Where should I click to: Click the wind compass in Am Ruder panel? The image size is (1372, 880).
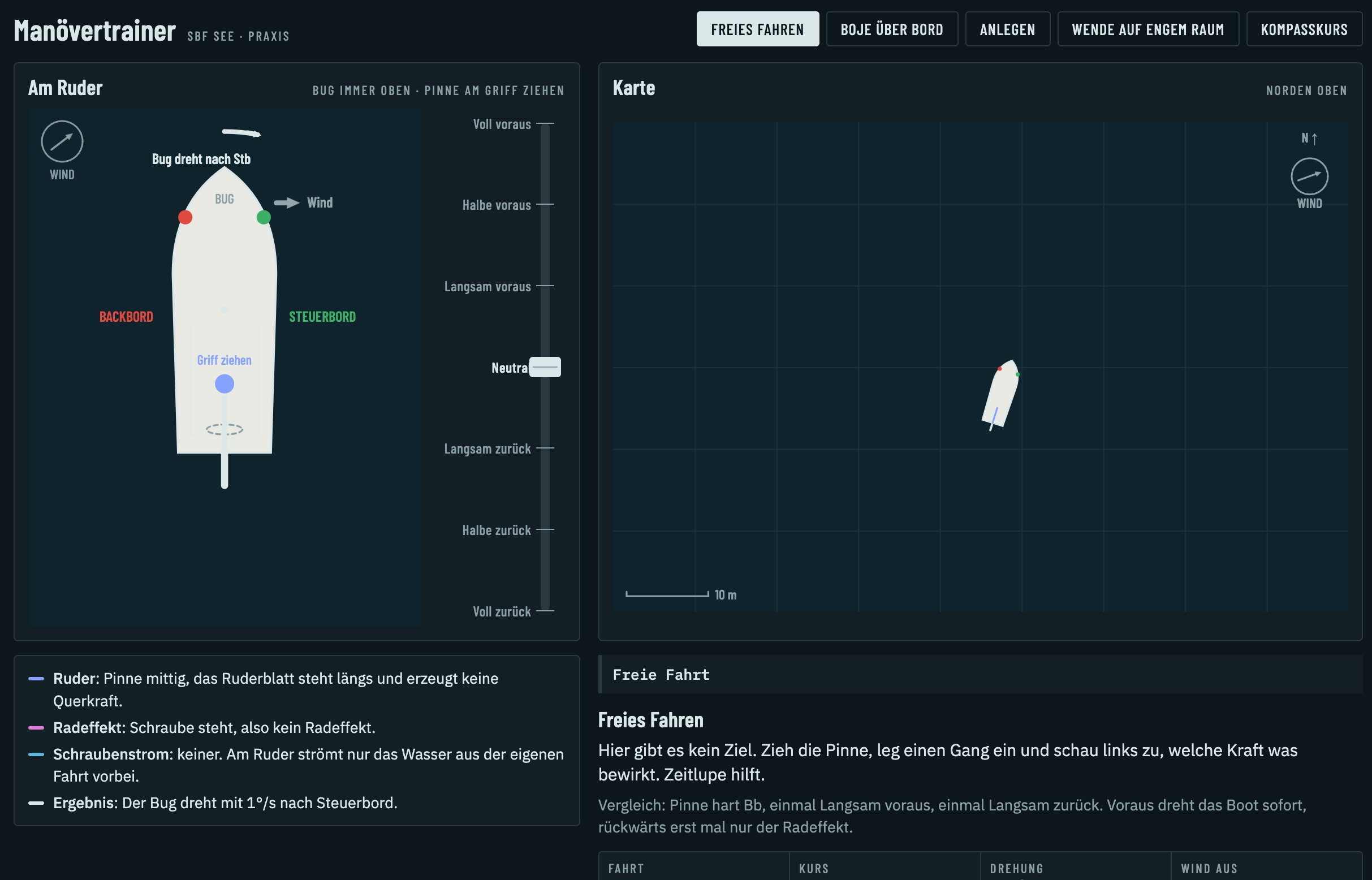click(x=62, y=141)
